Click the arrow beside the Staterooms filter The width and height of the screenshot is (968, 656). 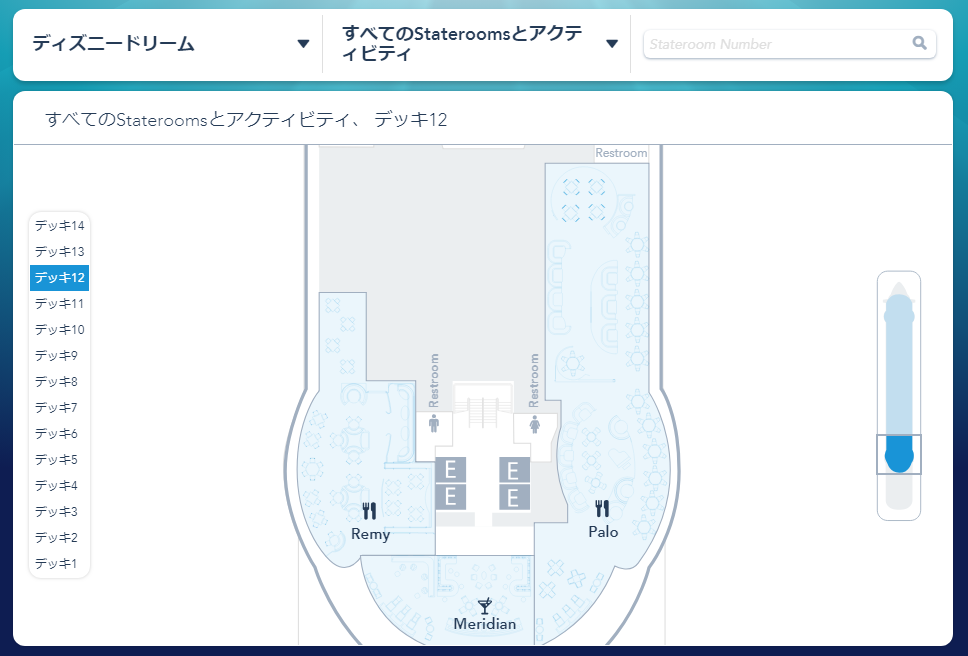coord(612,44)
